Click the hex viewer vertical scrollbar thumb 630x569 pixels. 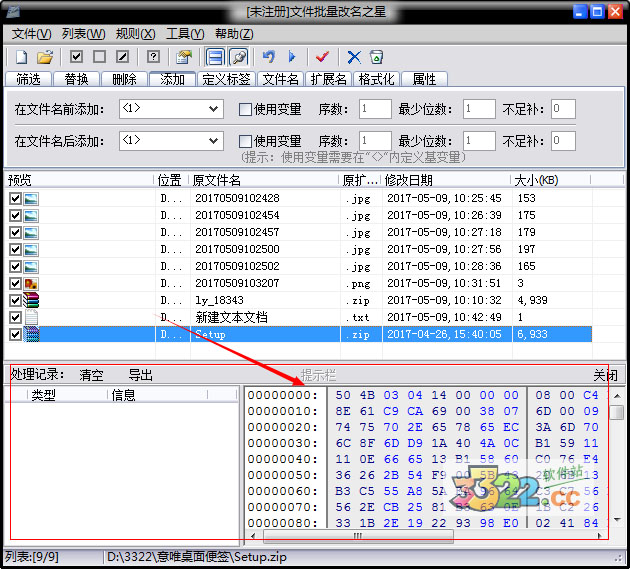click(x=617, y=412)
